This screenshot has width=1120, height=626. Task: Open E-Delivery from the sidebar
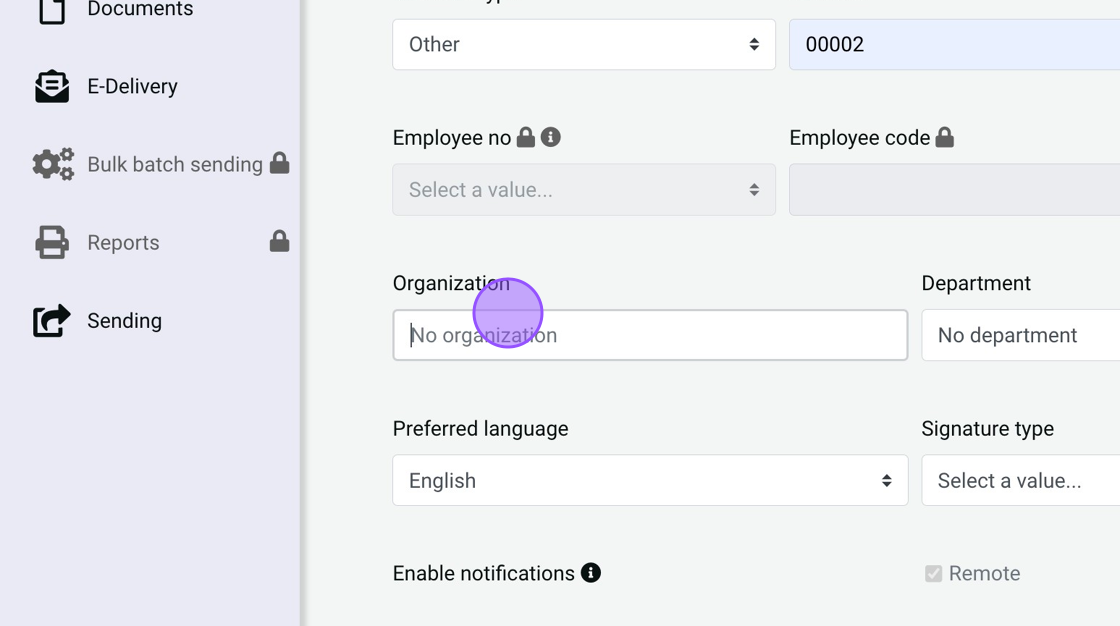132,87
